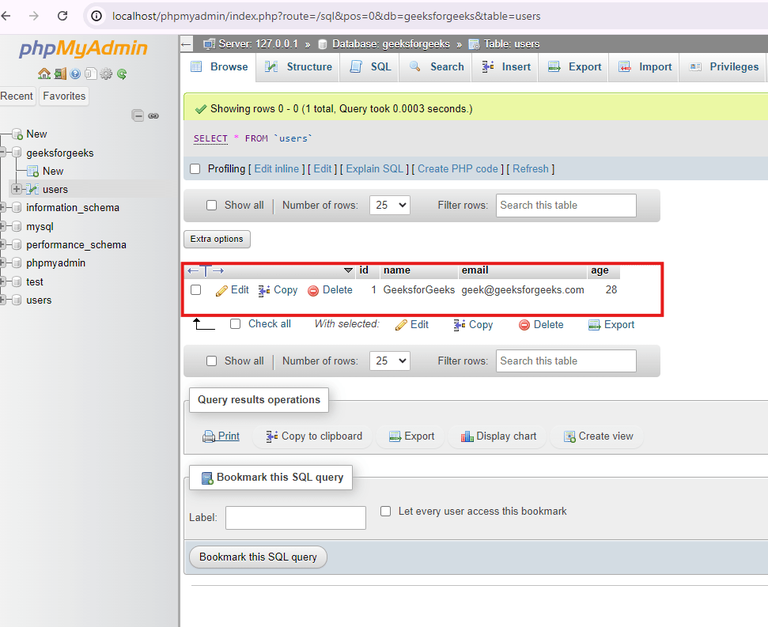This screenshot has width=768, height=627.
Task: Click the link with main panel chain icon
Action: pos(153,116)
